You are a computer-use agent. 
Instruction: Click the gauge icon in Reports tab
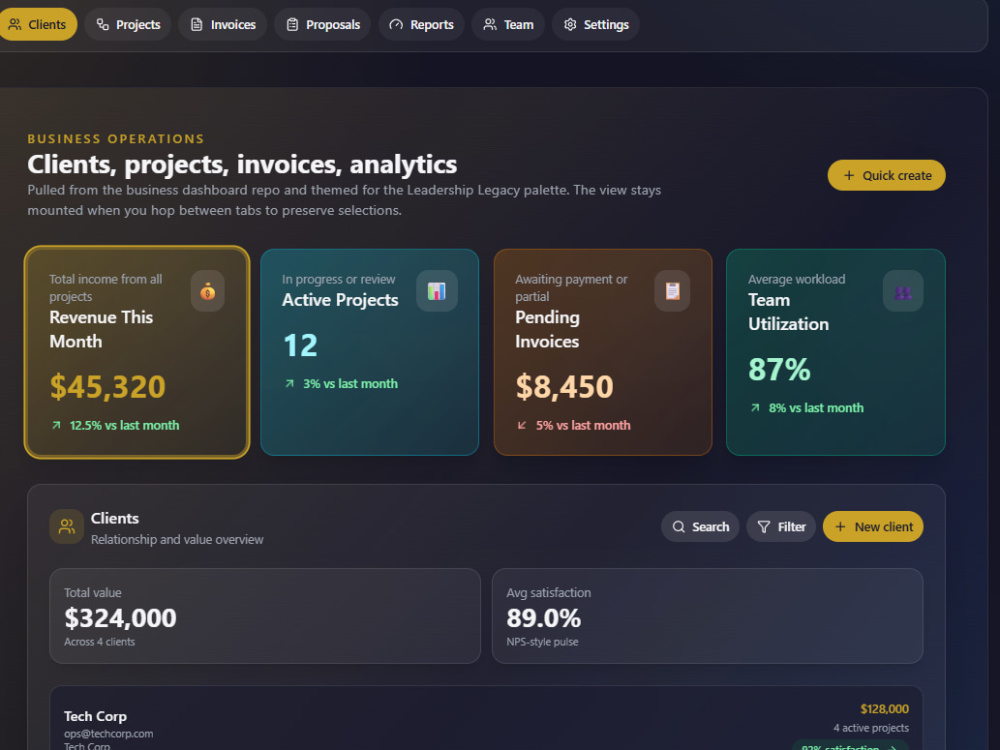[396, 24]
